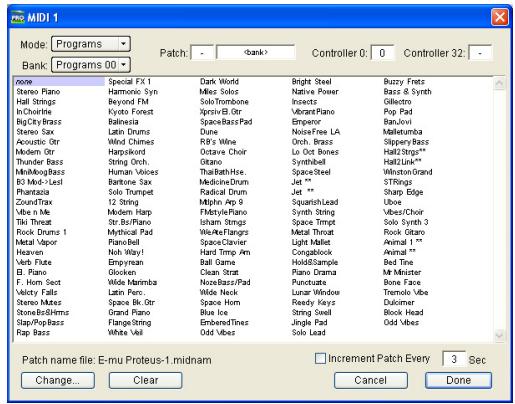Select the Stereo Piano patch

38,92
